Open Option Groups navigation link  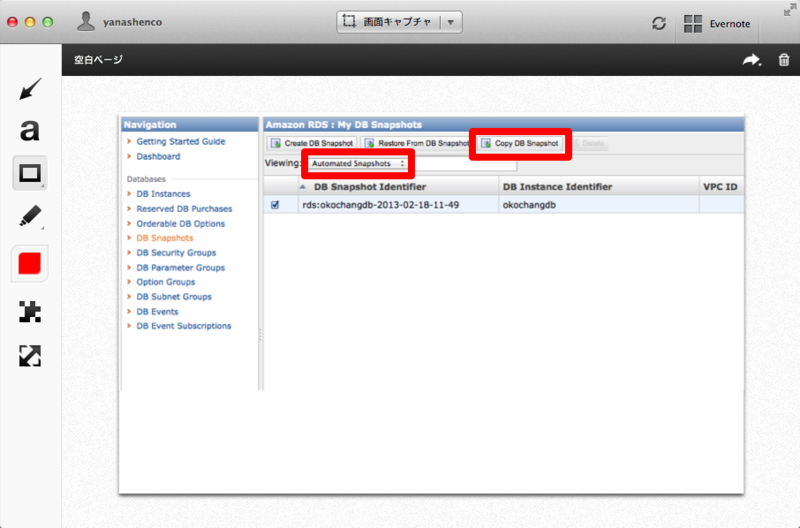[166, 282]
